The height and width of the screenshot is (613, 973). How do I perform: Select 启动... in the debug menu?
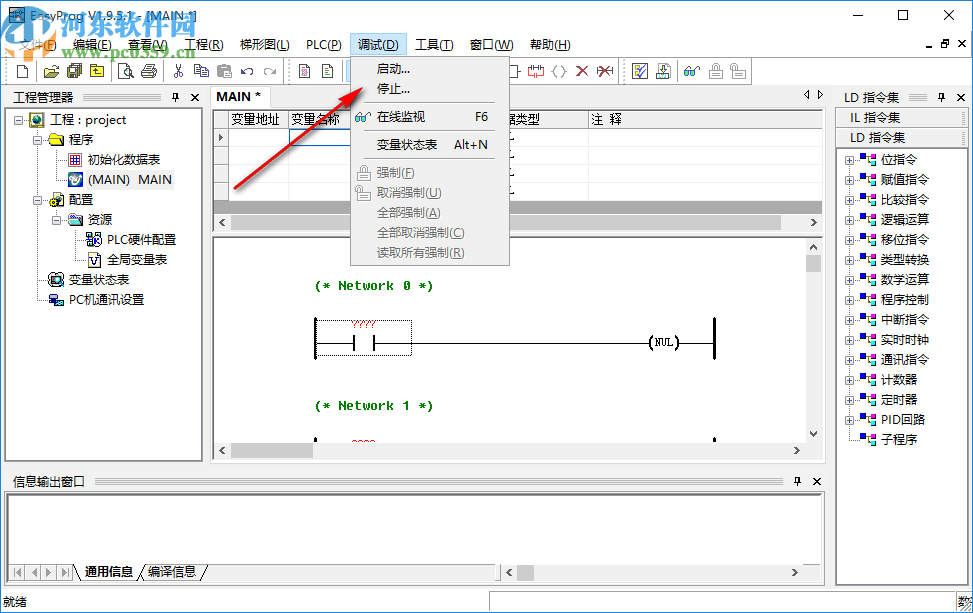tap(429, 69)
